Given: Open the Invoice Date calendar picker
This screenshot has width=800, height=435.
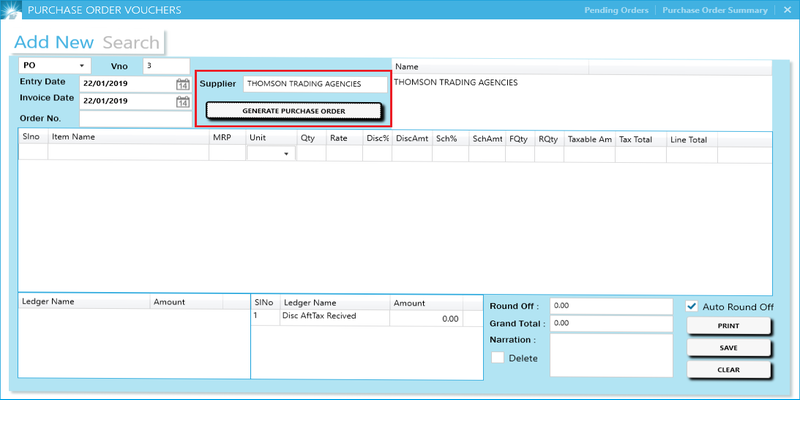Looking at the screenshot, I should (182, 102).
